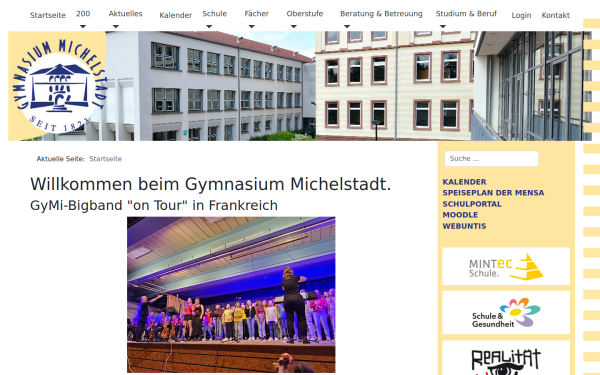Open the Schule menu item
Image resolution: width=600 pixels, height=375 pixels.
click(x=215, y=14)
